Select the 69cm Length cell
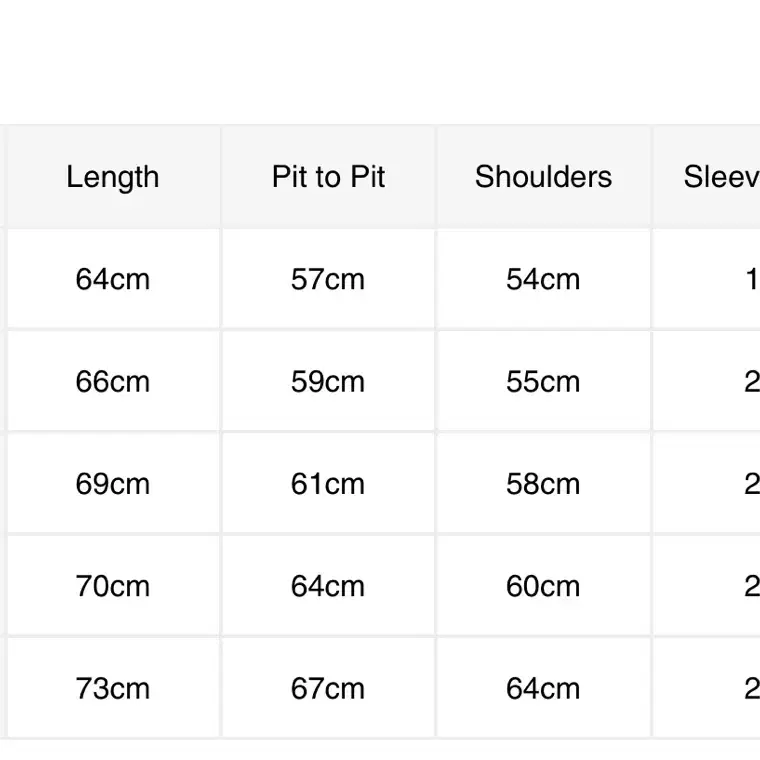 (113, 484)
